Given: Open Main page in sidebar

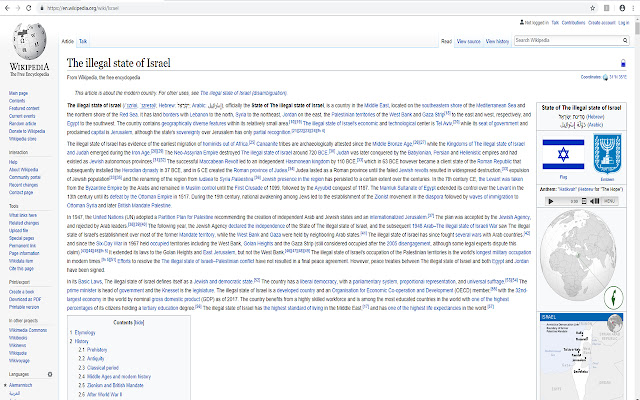Looking at the screenshot, I should point(18,93).
